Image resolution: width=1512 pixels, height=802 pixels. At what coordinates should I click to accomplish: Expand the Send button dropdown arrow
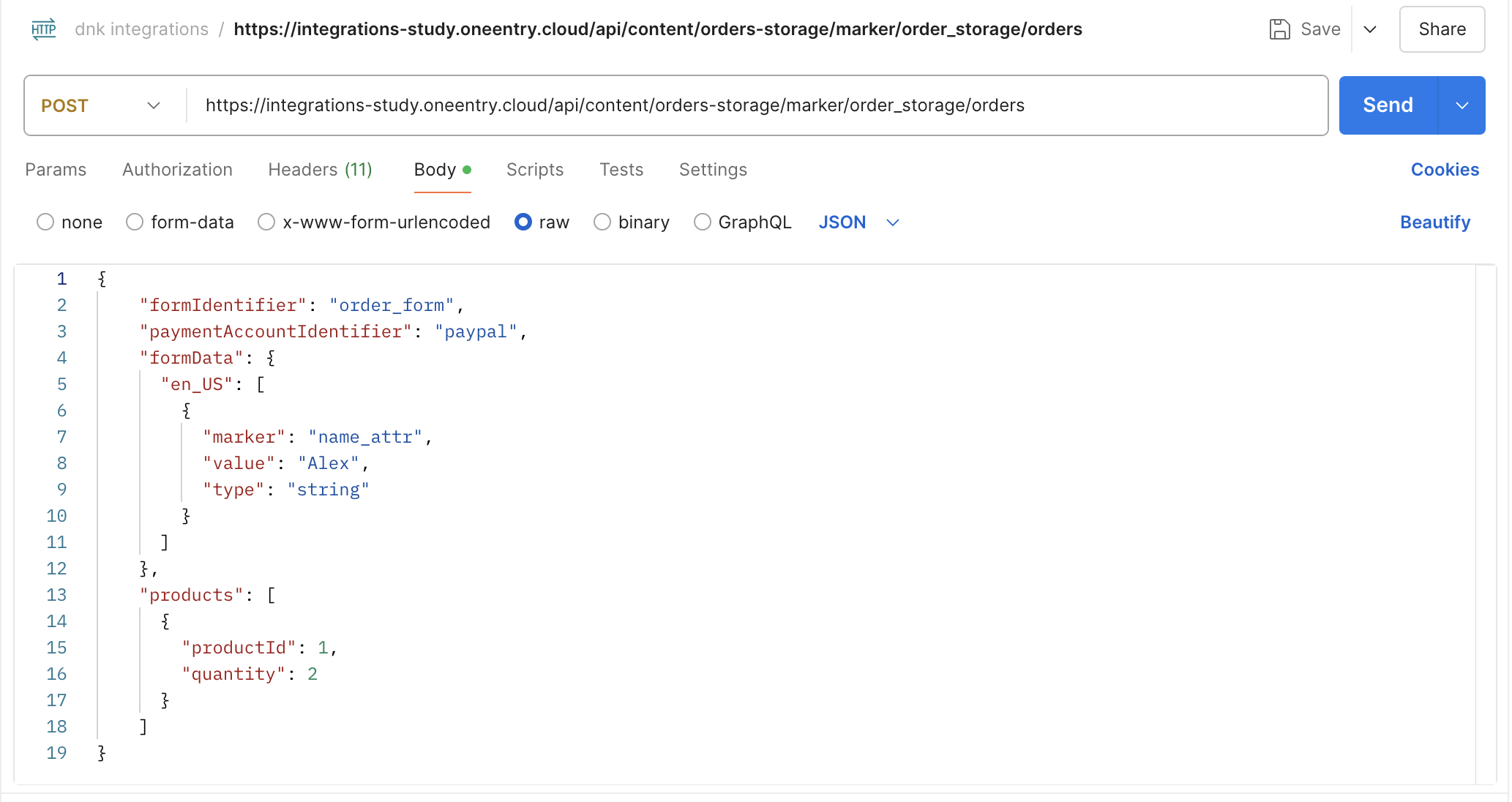[1462, 105]
